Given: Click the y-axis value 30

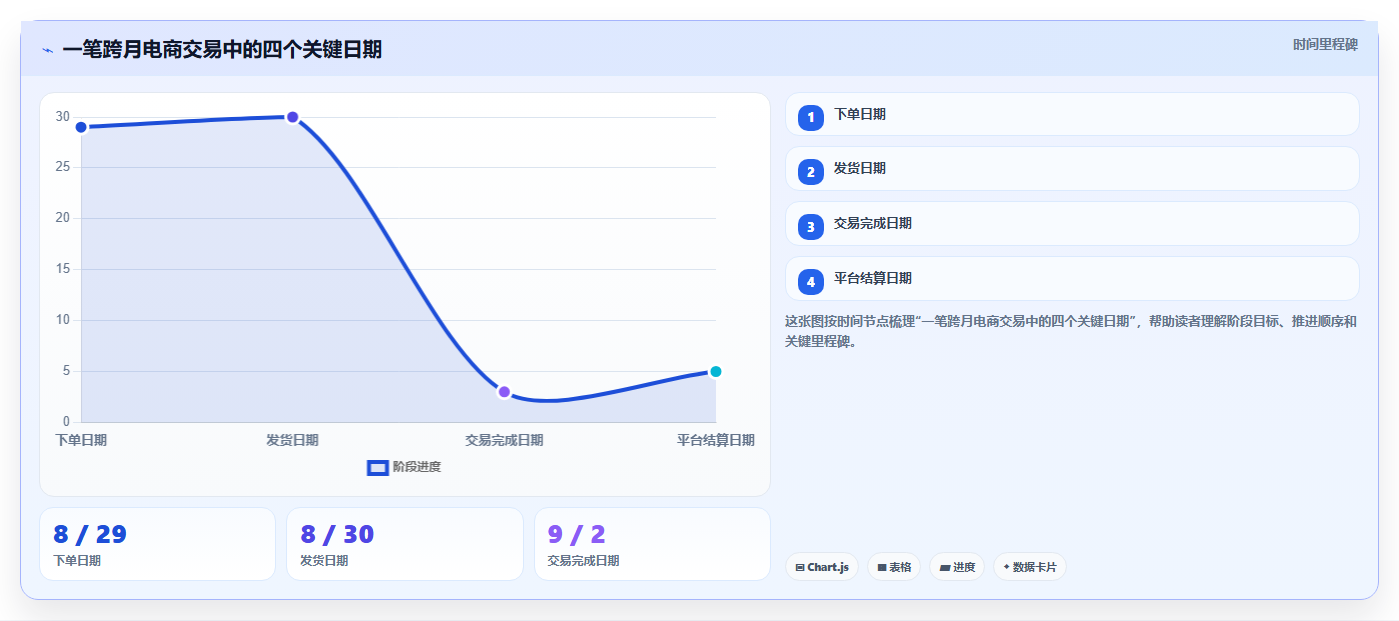Looking at the screenshot, I should pyautogui.click(x=63, y=117).
